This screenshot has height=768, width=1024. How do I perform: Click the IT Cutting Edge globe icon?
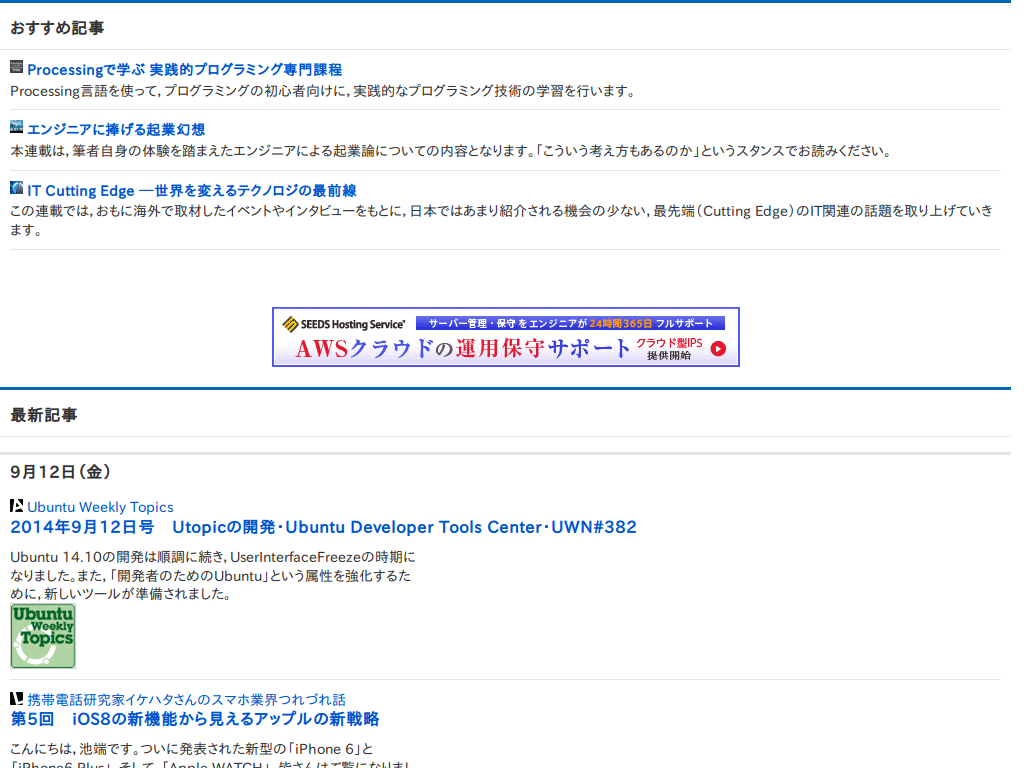click(15, 189)
